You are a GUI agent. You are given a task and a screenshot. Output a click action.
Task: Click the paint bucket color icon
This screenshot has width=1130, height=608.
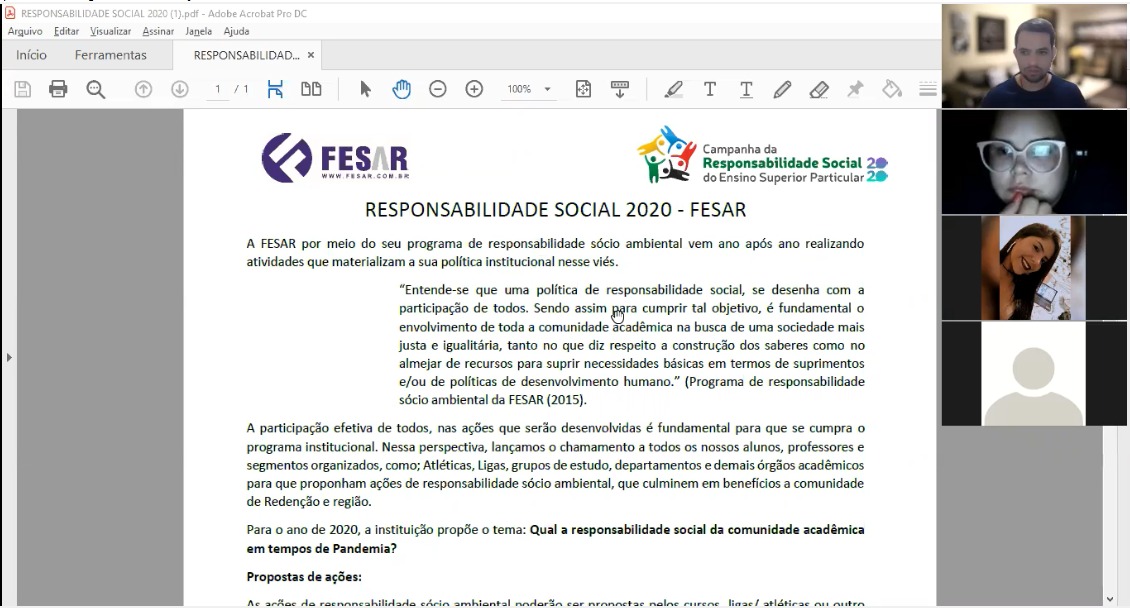tap(892, 89)
